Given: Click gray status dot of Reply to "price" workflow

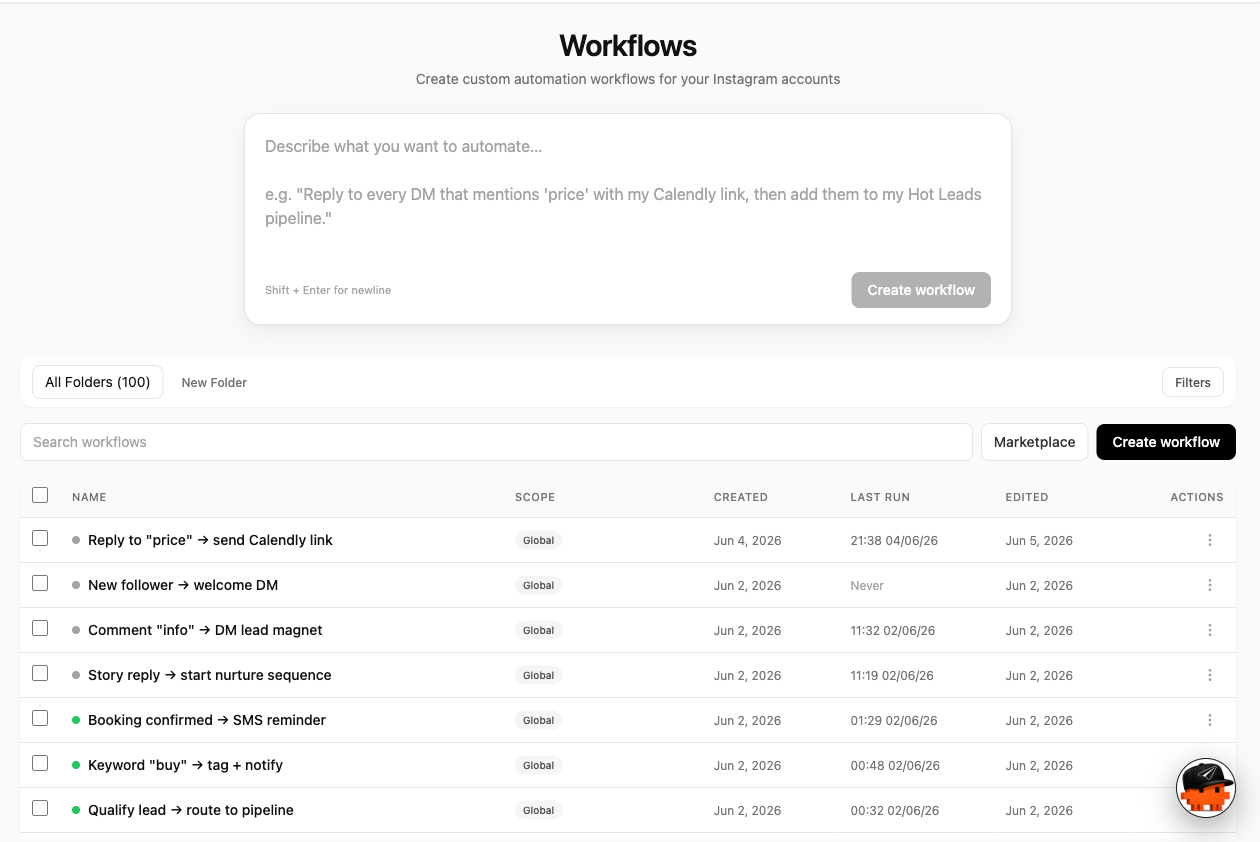Looking at the screenshot, I should click(76, 540).
